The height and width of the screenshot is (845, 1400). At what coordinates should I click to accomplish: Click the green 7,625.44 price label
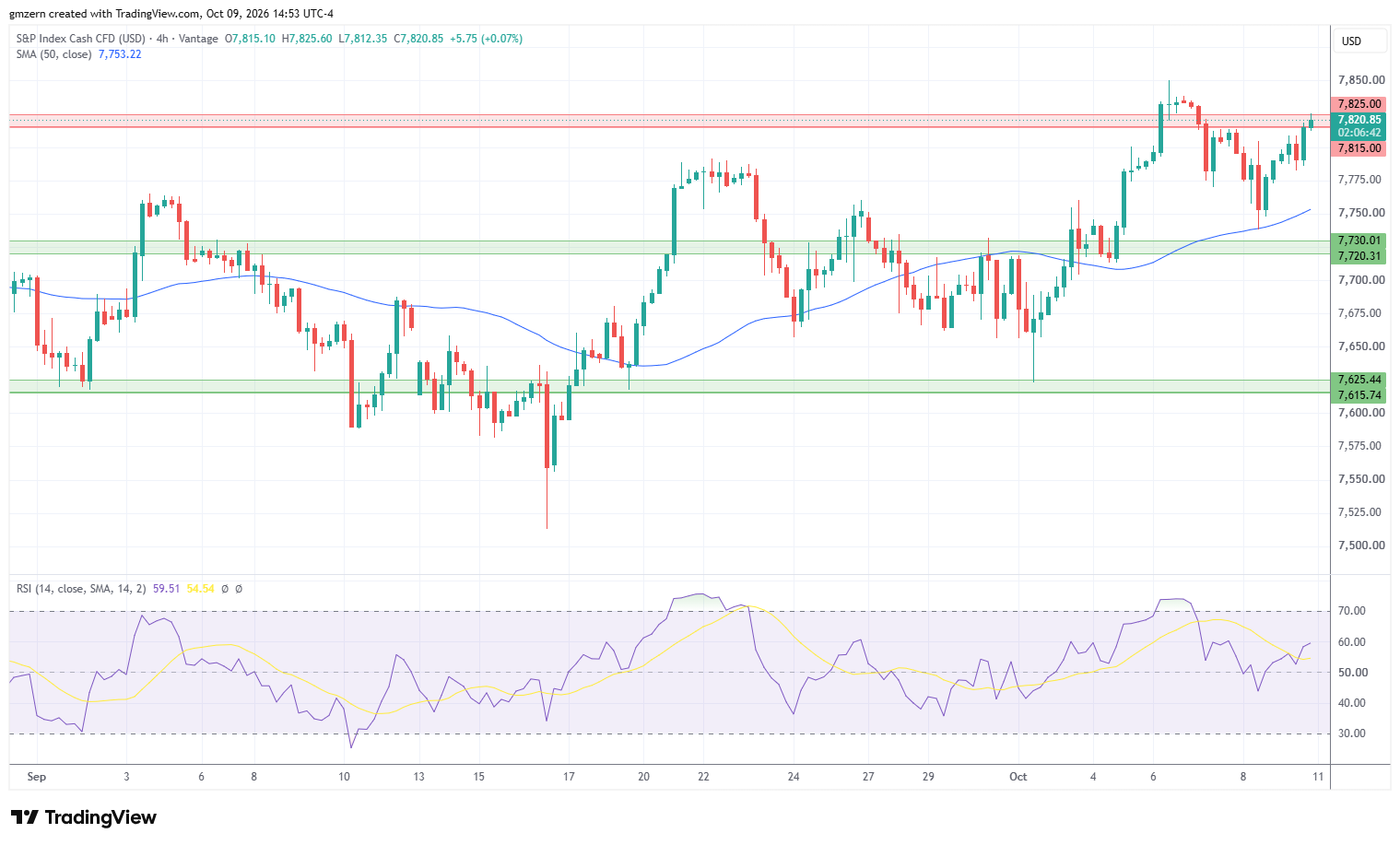point(1359,380)
